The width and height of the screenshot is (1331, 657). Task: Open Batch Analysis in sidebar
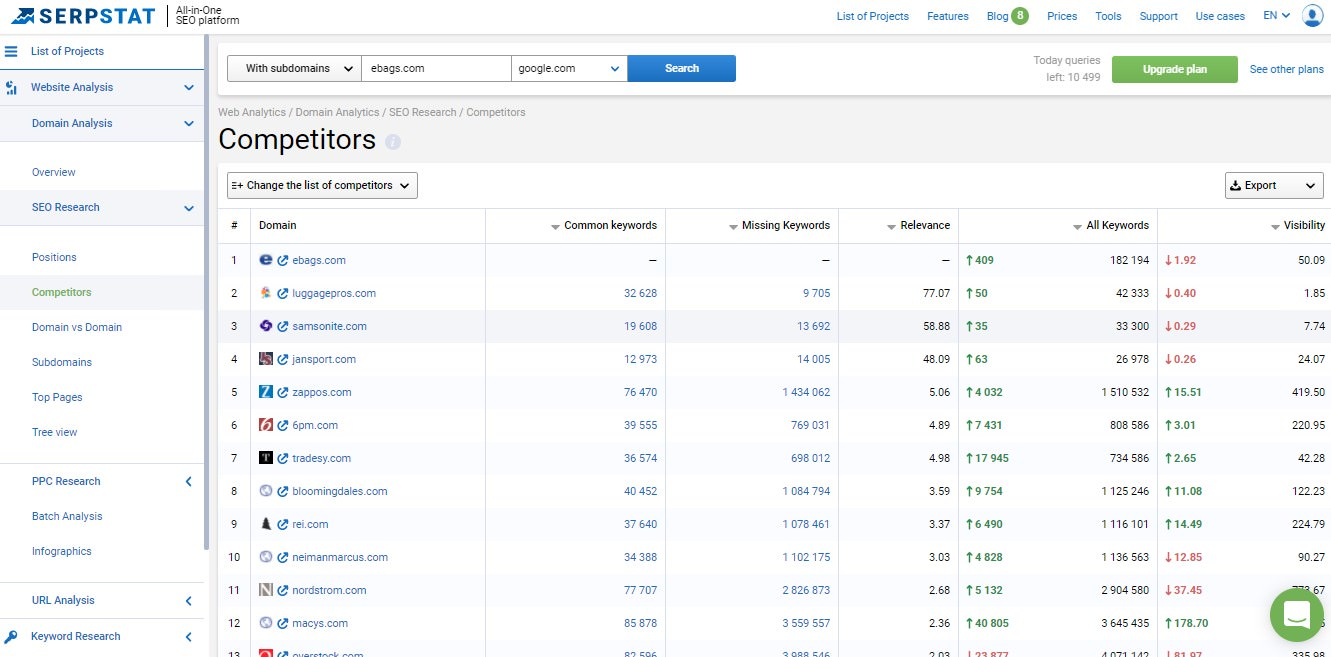(x=67, y=516)
